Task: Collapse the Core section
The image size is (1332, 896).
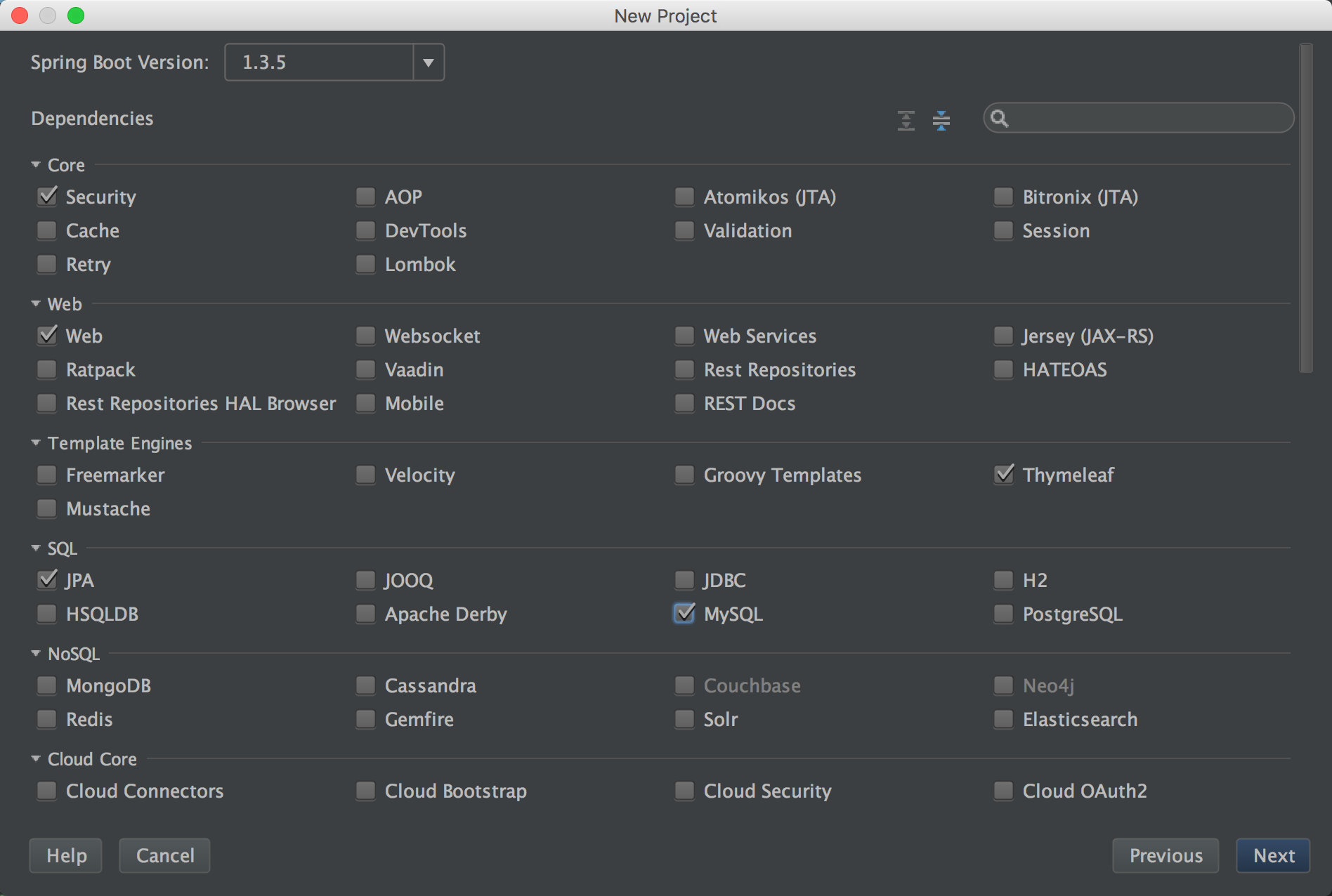Action: pyautogui.click(x=36, y=164)
